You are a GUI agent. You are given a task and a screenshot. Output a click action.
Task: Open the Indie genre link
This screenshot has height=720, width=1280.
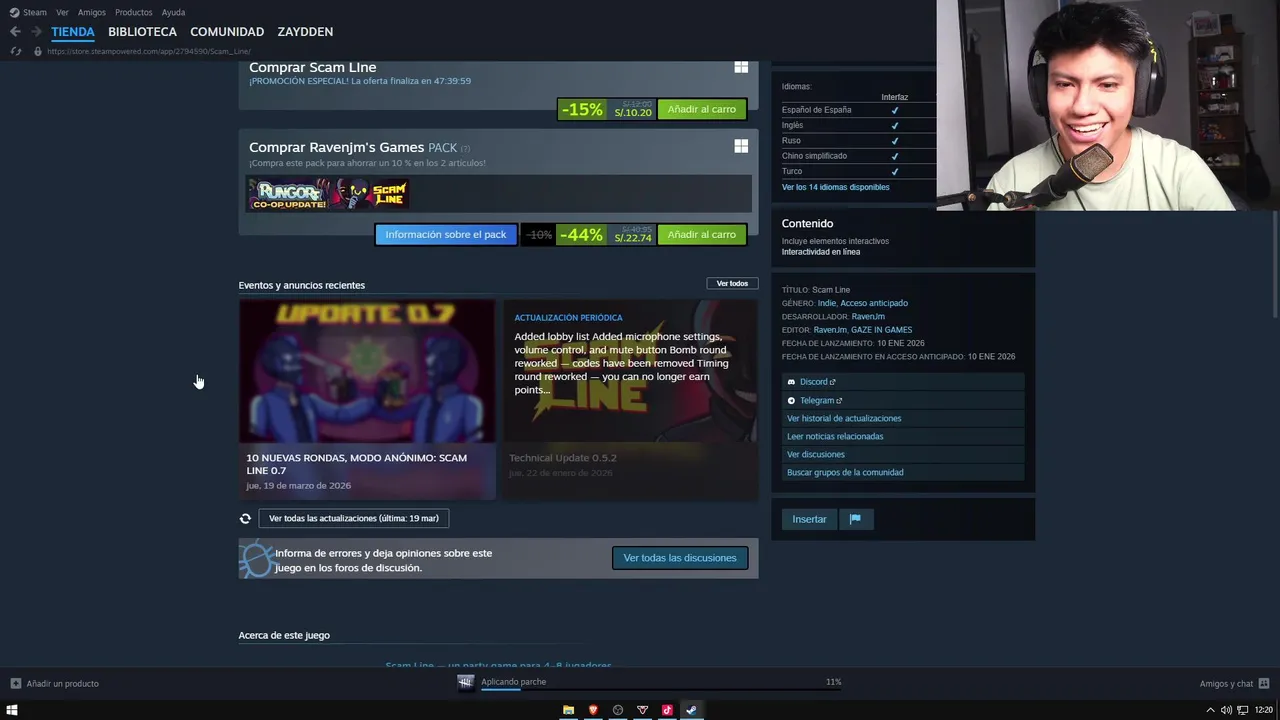coord(826,303)
